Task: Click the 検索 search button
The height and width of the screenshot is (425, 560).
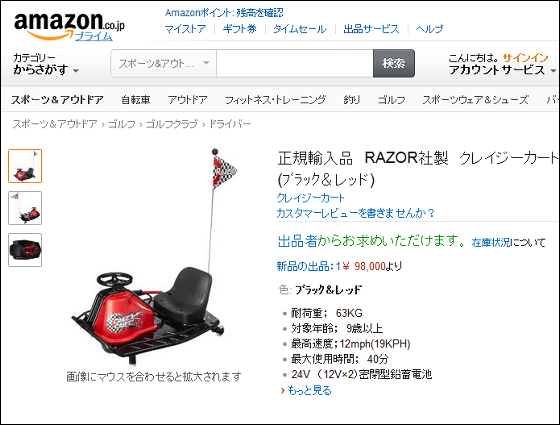Action: click(x=394, y=64)
